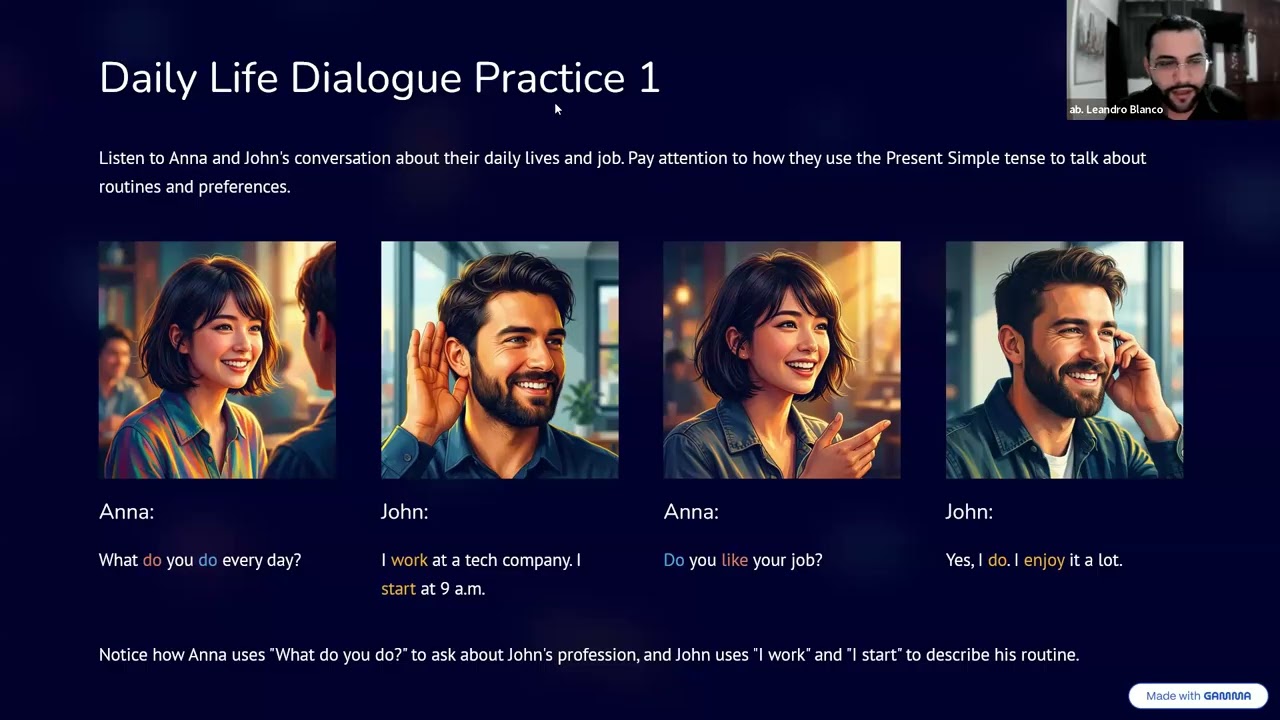Click the orange word 'like' in Anna's question

tap(734, 560)
